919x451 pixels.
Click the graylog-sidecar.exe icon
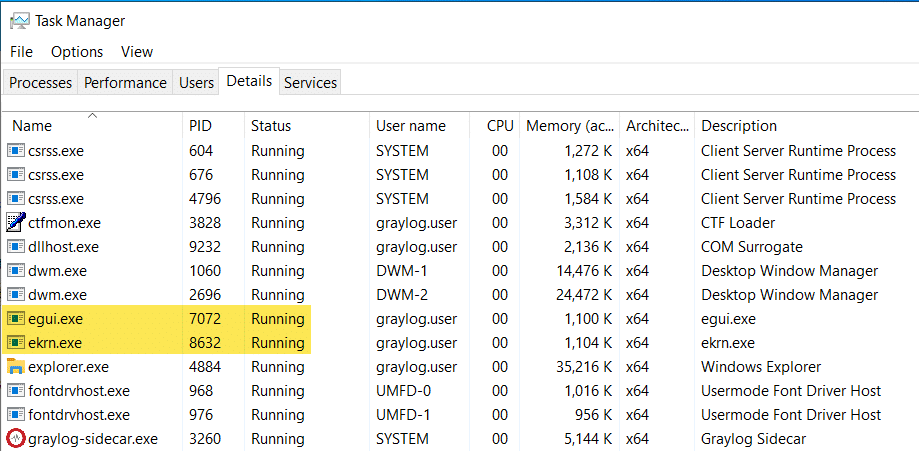16,439
